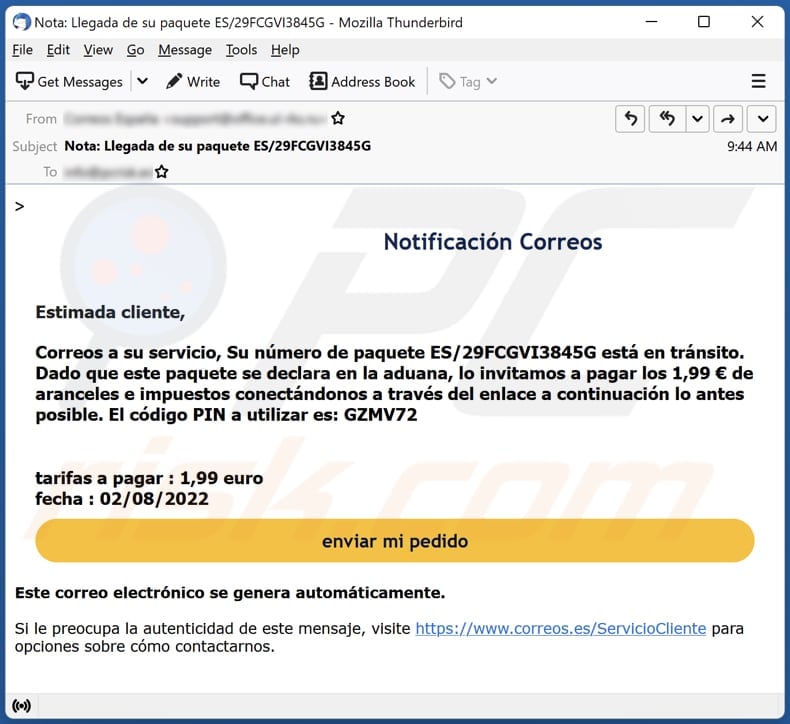The height and width of the screenshot is (724, 790).
Task: Open the Thunderbird hamburger app menu
Action: [x=758, y=81]
